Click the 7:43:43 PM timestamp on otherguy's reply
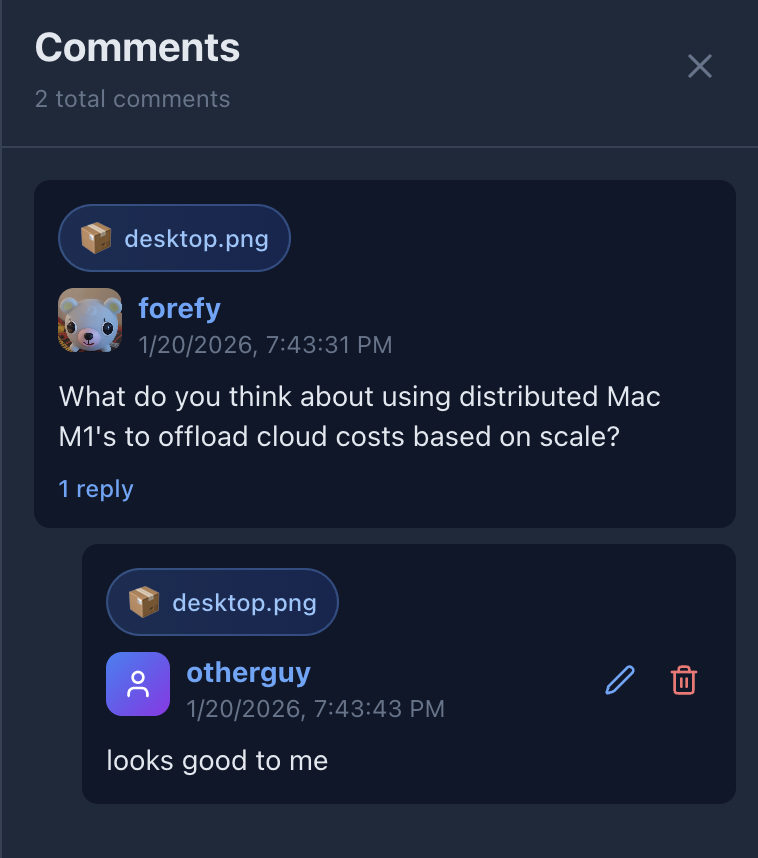 pyautogui.click(x=379, y=709)
